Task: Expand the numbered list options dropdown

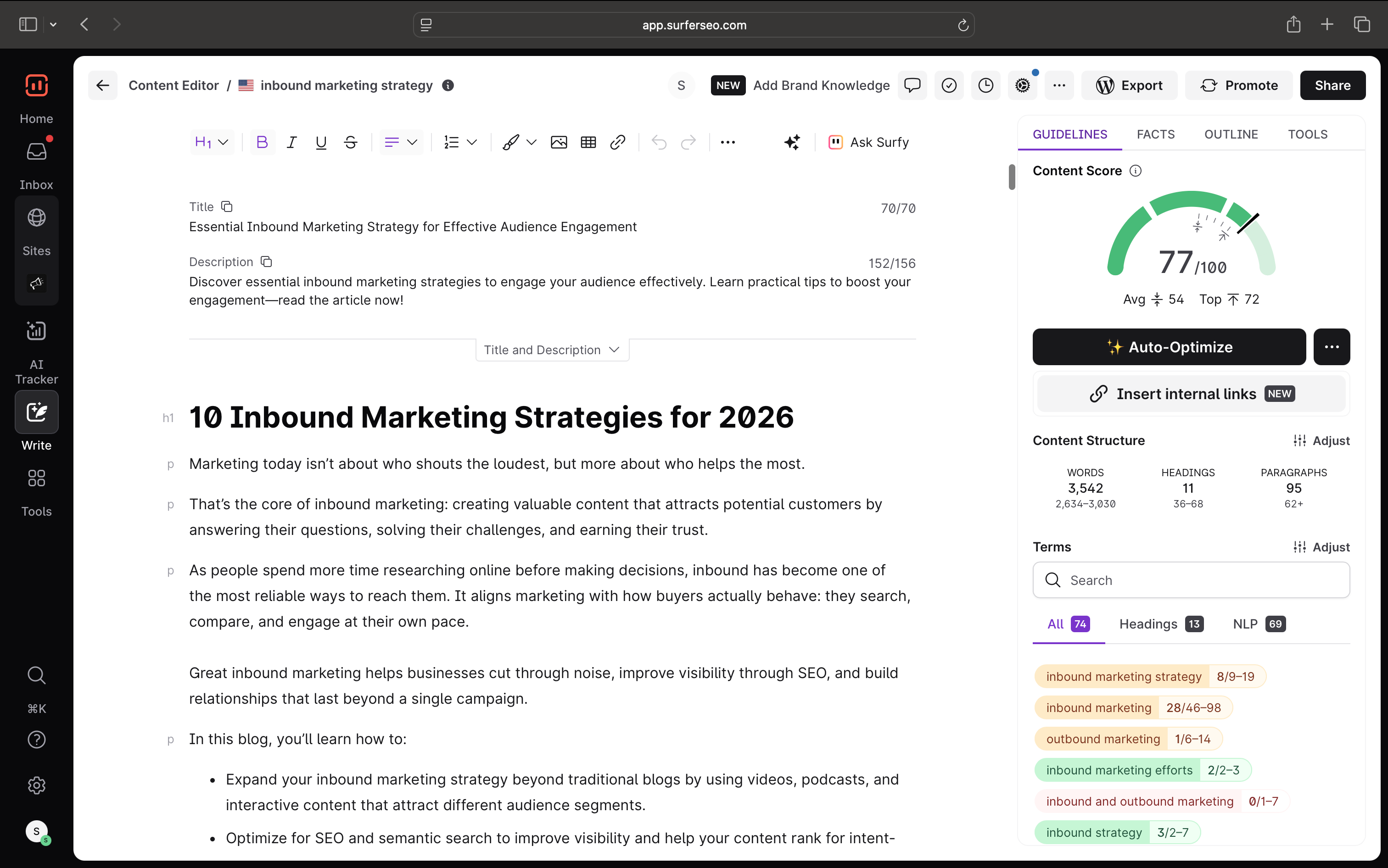Action: coord(472,142)
